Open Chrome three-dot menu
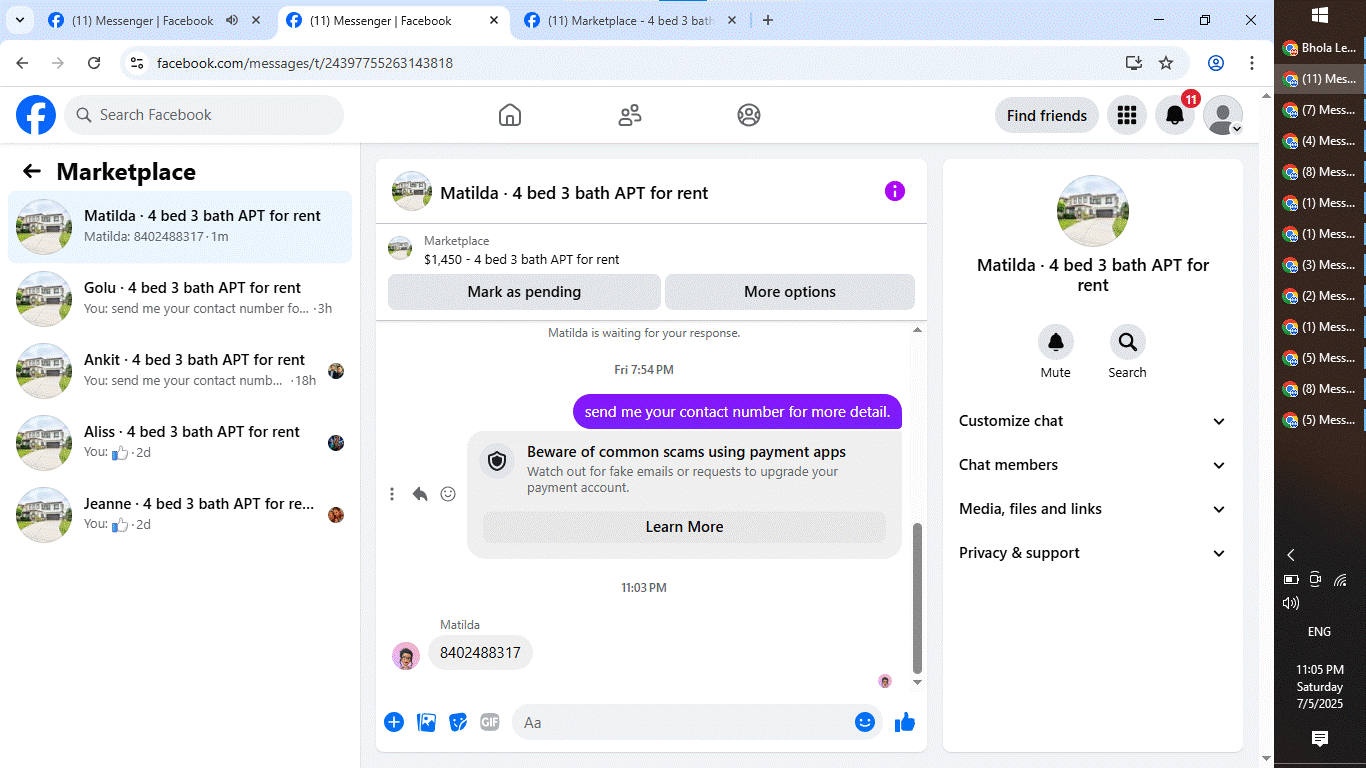Screen dimensions: 1366x768 tap(1252, 63)
